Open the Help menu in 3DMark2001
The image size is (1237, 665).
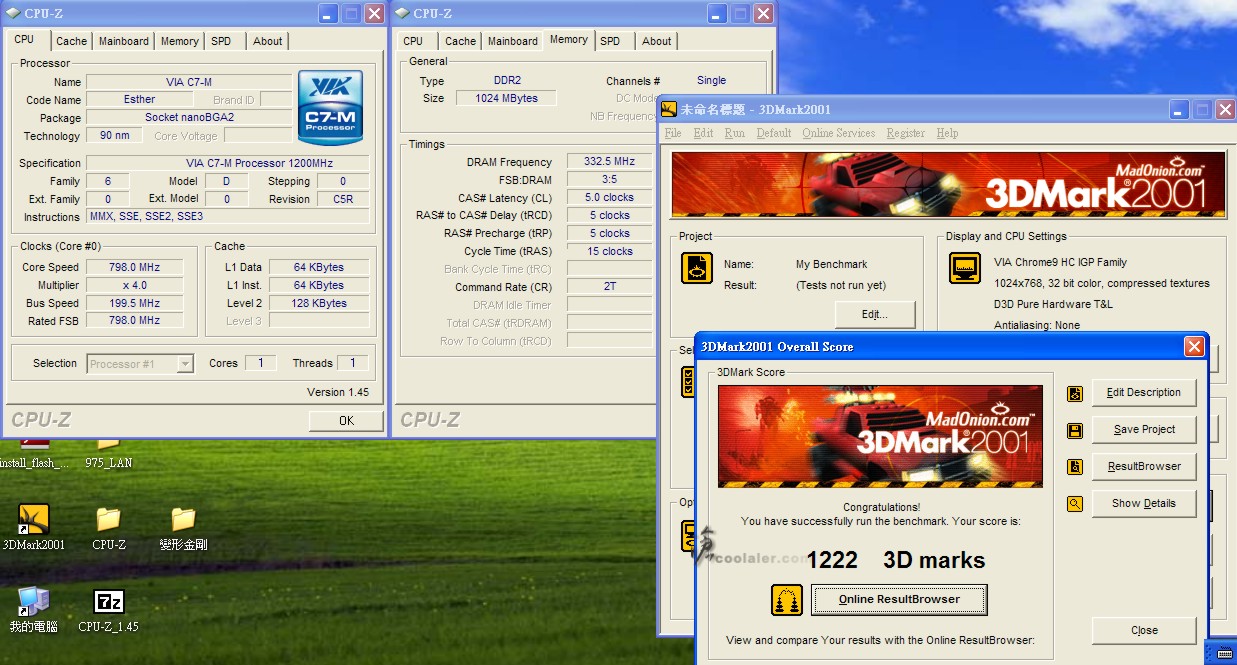tap(947, 133)
